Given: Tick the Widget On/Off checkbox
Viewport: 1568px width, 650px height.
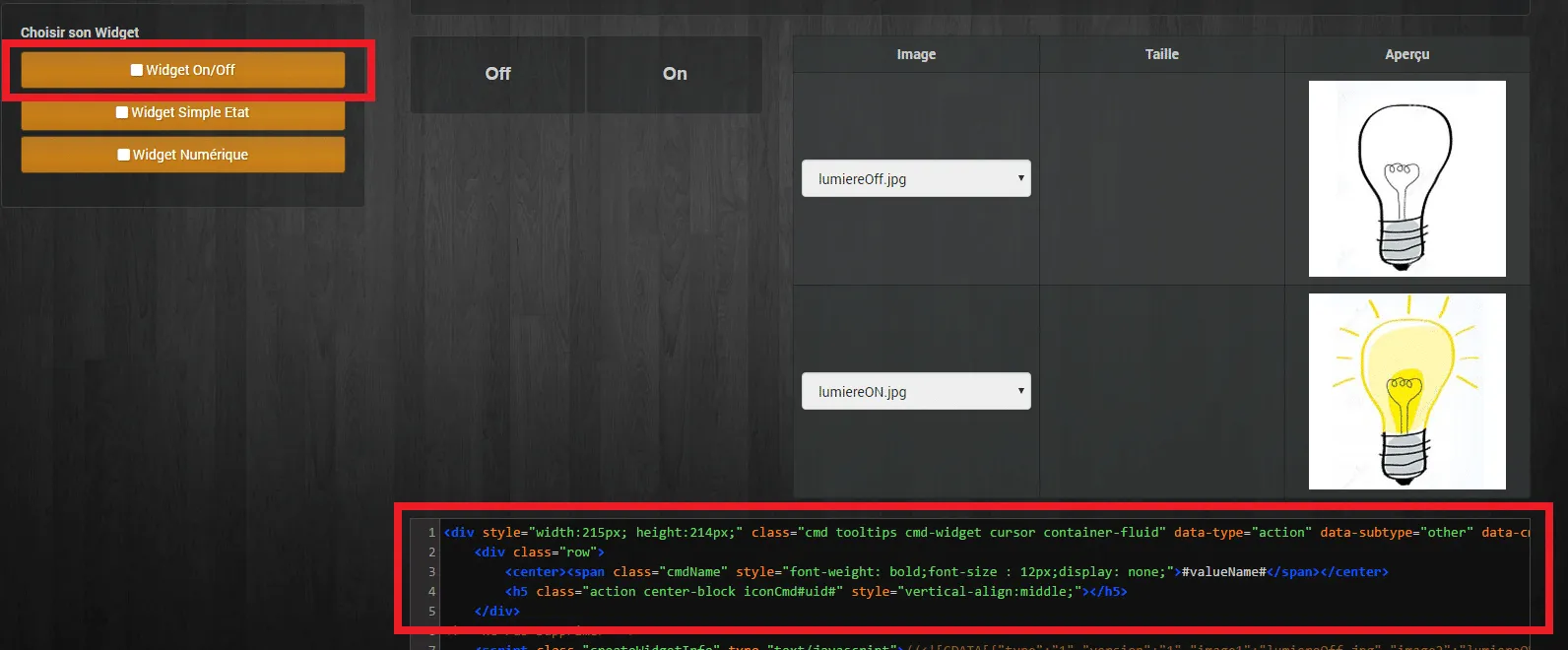Looking at the screenshot, I should 137,70.
